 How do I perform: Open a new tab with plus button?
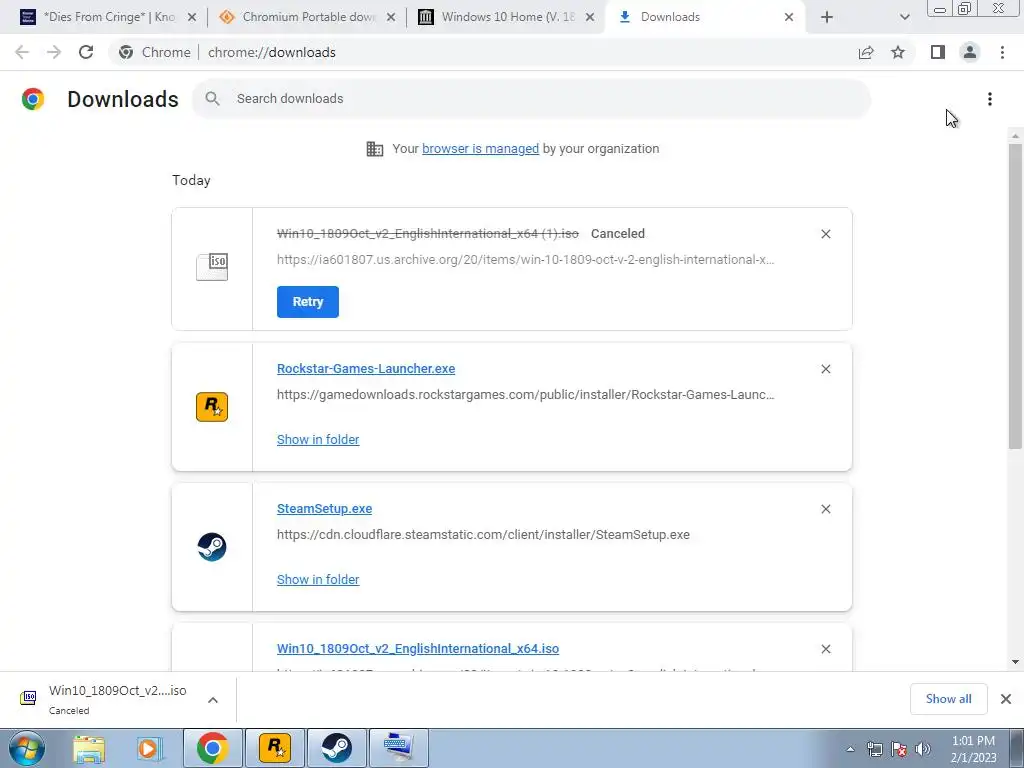click(827, 17)
